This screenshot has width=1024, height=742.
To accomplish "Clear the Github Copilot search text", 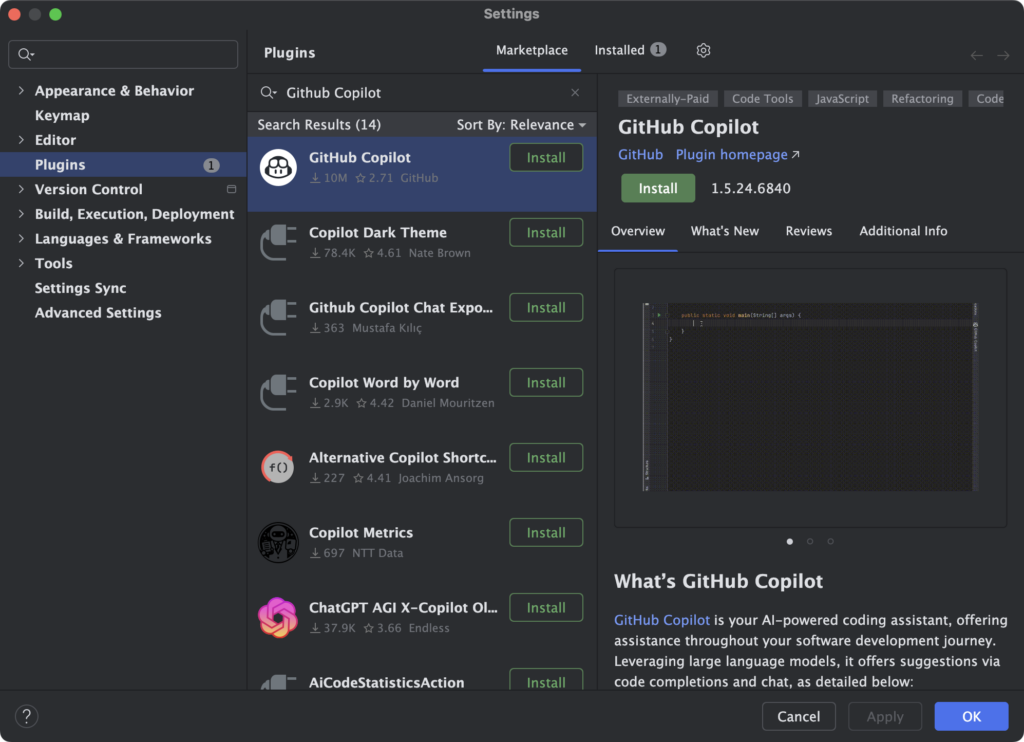I will pyautogui.click(x=575, y=93).
